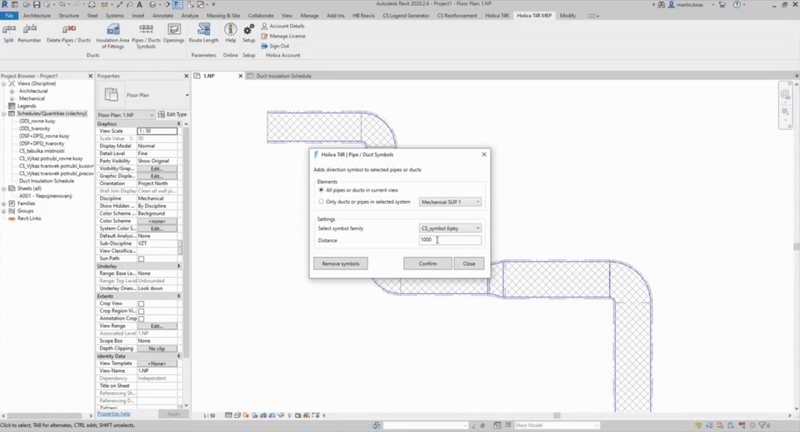Switch to the Architecture ribbon tab
800x432 pixels.
[x=35, y=16]
